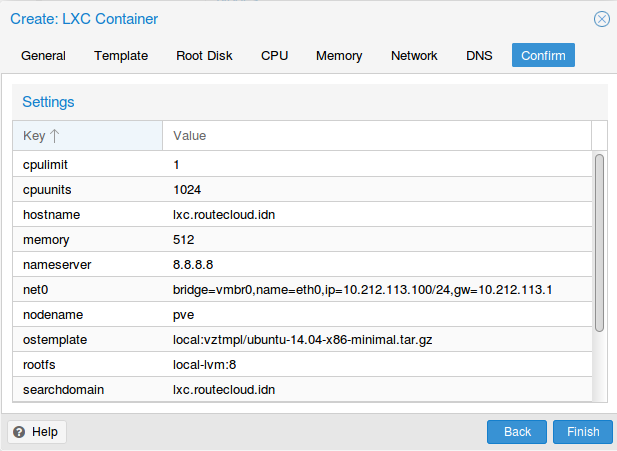Select the net0 settings row

coord(302,290)
